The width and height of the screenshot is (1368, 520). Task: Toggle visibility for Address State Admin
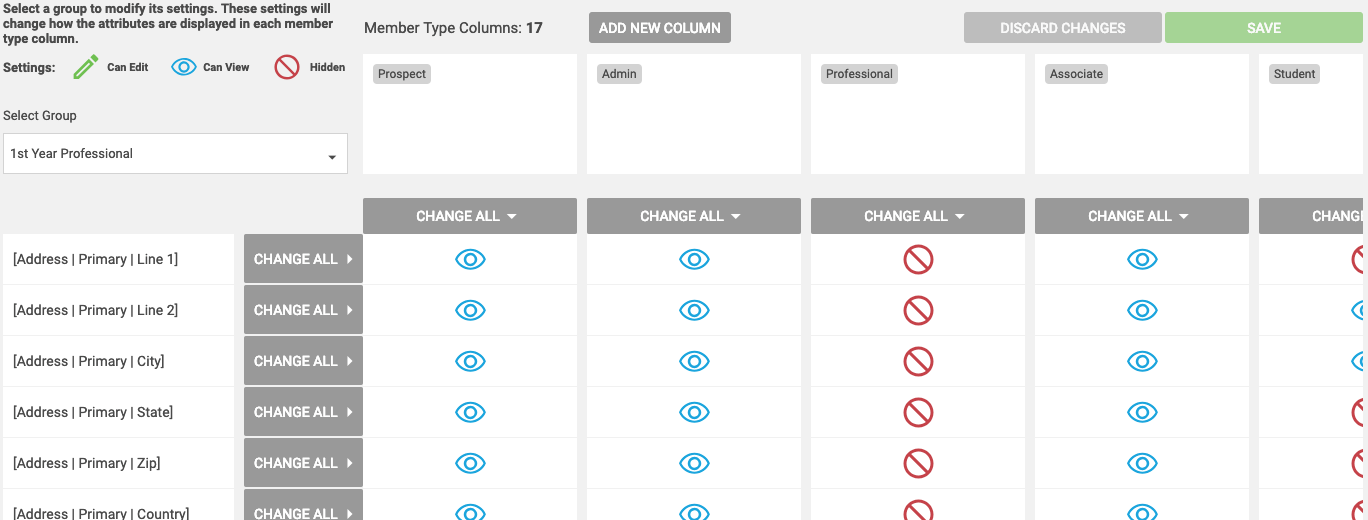pos(694,412)
